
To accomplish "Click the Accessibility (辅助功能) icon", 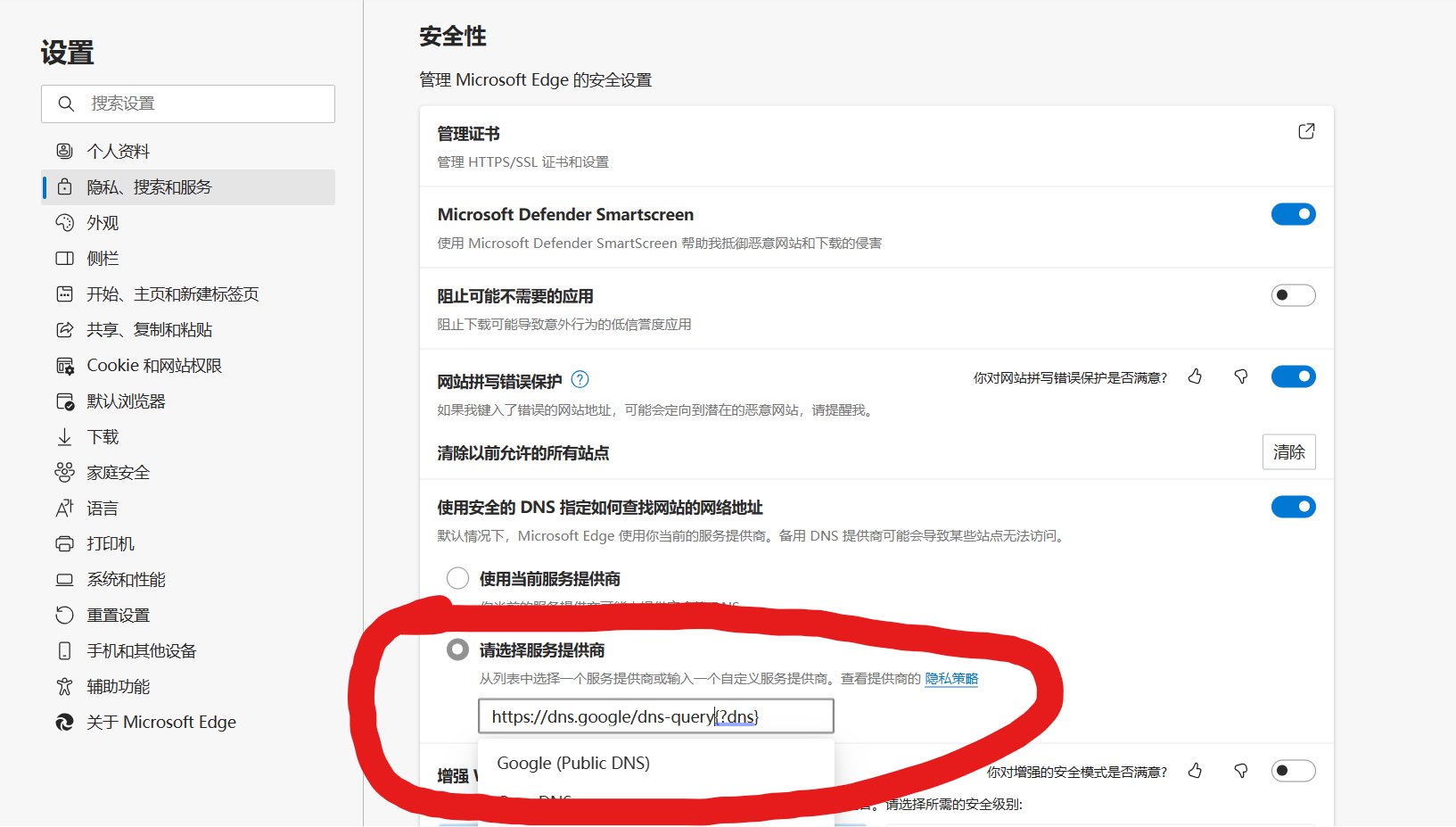I will tap(64, 686).
